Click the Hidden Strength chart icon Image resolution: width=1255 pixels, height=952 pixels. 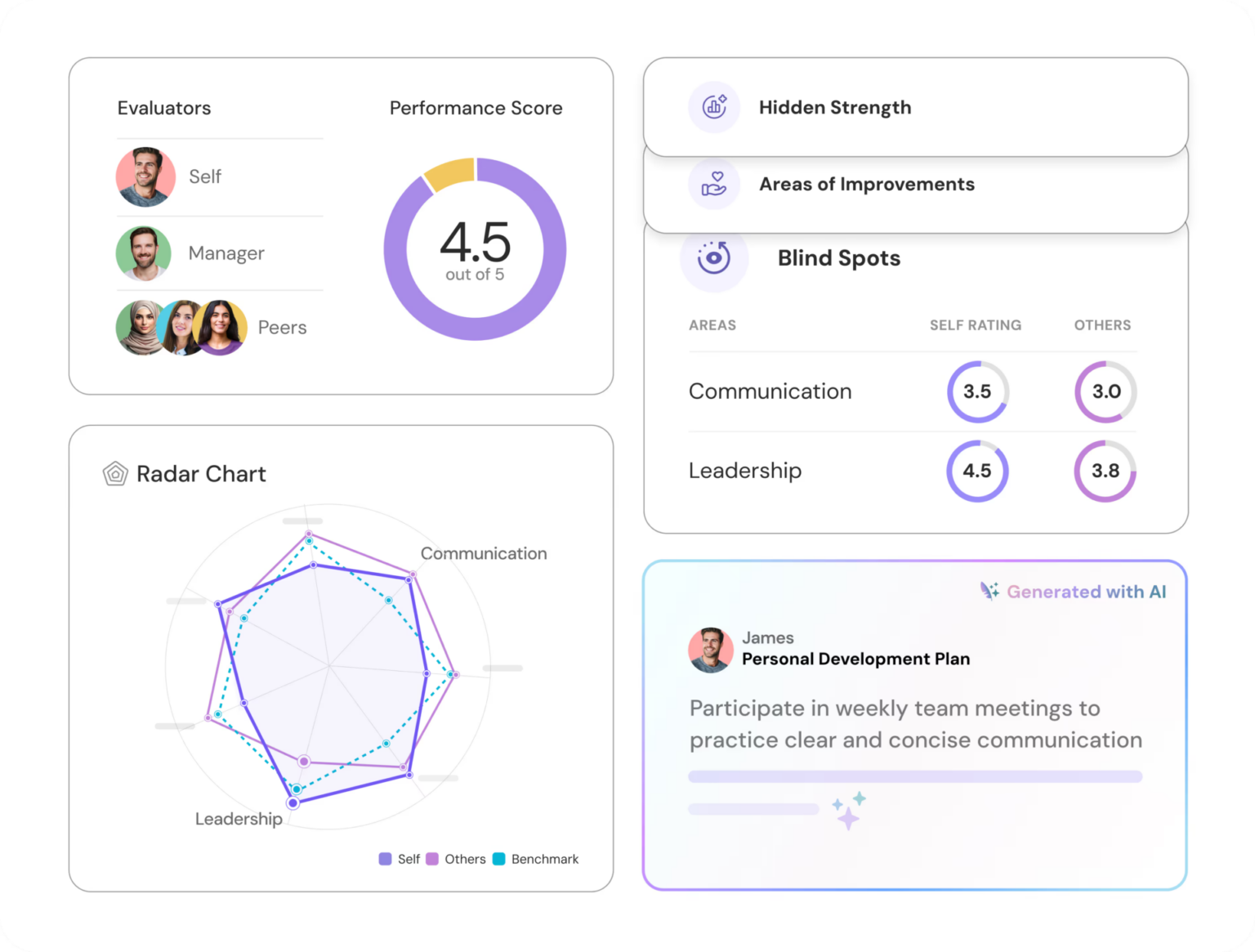pos(714,107)
